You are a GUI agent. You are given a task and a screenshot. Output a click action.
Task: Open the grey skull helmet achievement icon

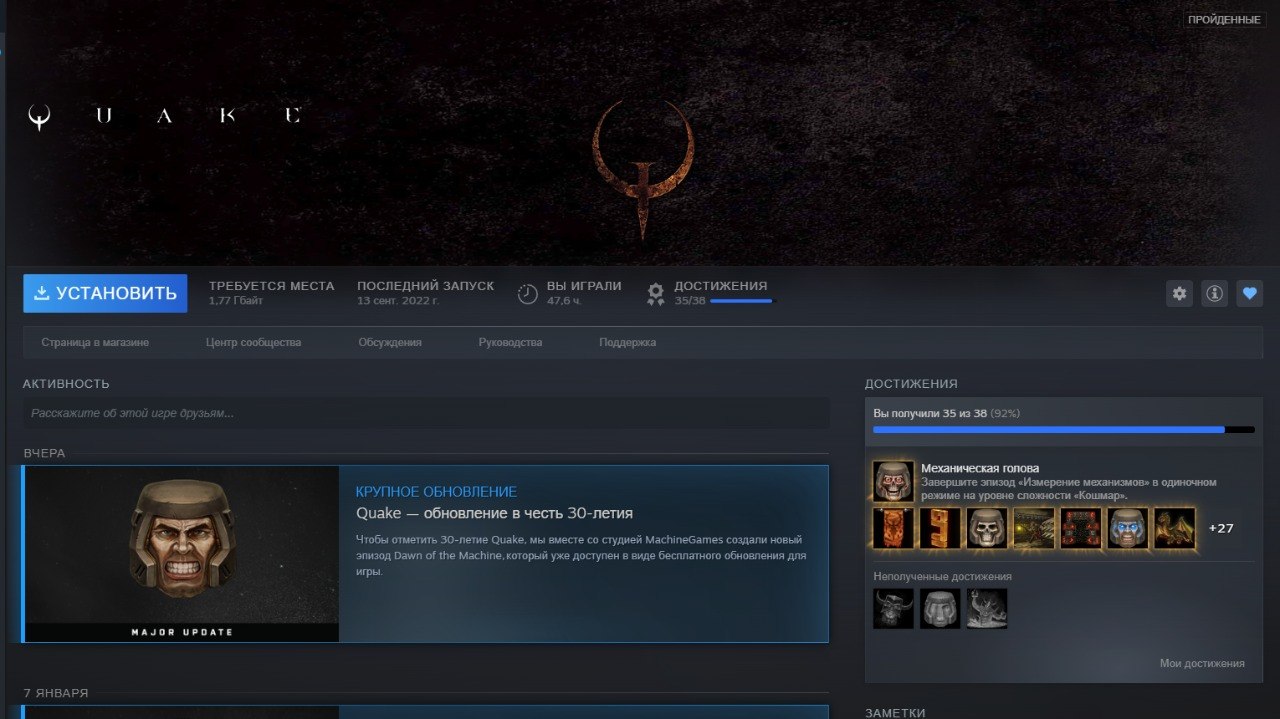pos(987,528)
